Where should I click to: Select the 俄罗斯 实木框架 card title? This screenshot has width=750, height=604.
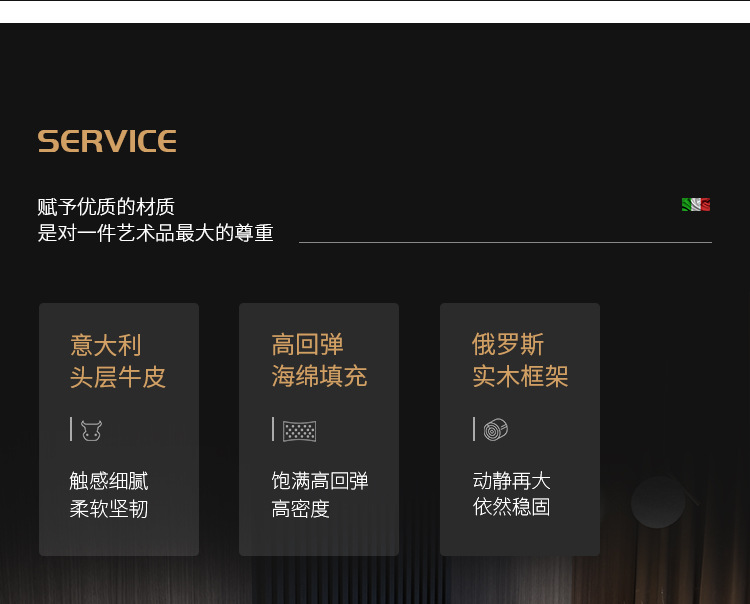pos(520,360)
